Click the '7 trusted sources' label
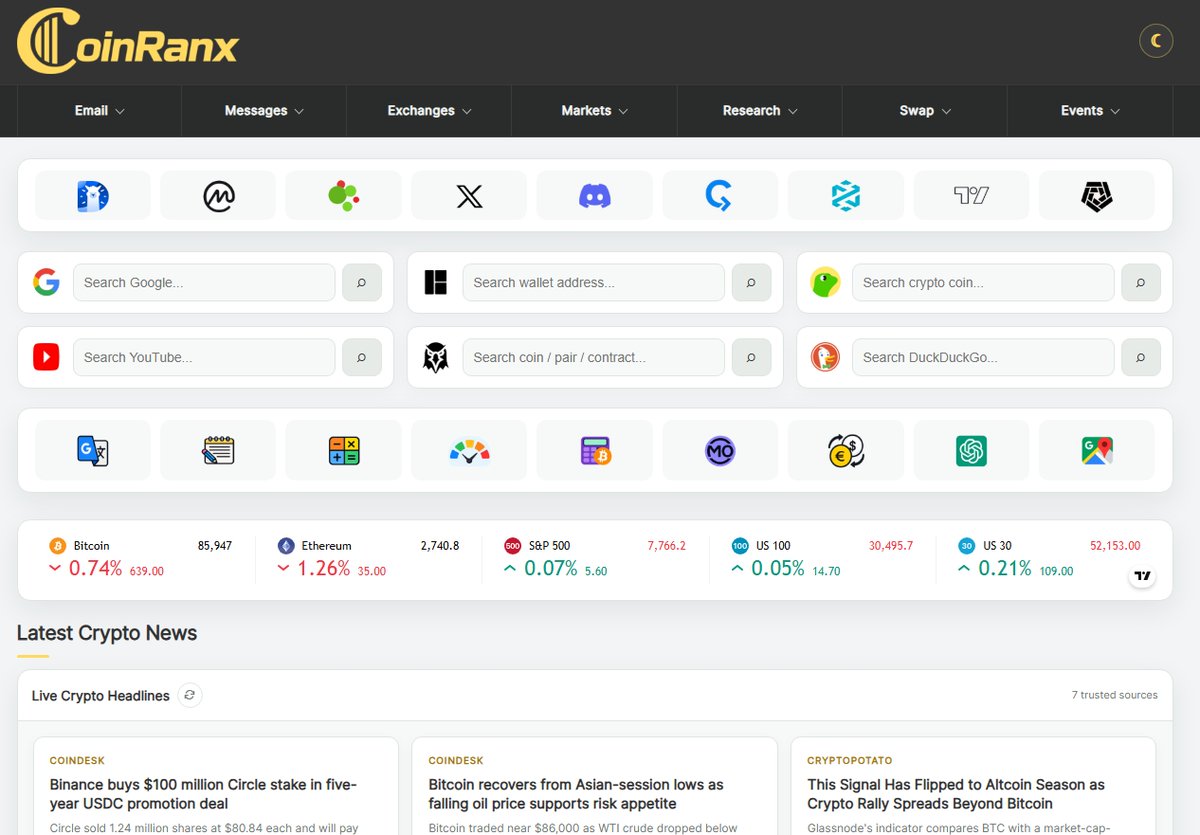This screenshot has height=835, width=1200. click(x=1115, y=695)
